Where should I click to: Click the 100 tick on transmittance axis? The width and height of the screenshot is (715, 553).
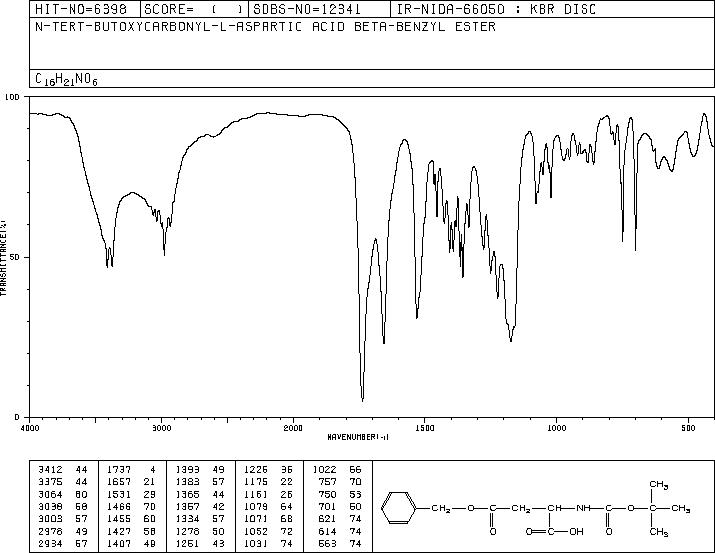pos(12,97)
